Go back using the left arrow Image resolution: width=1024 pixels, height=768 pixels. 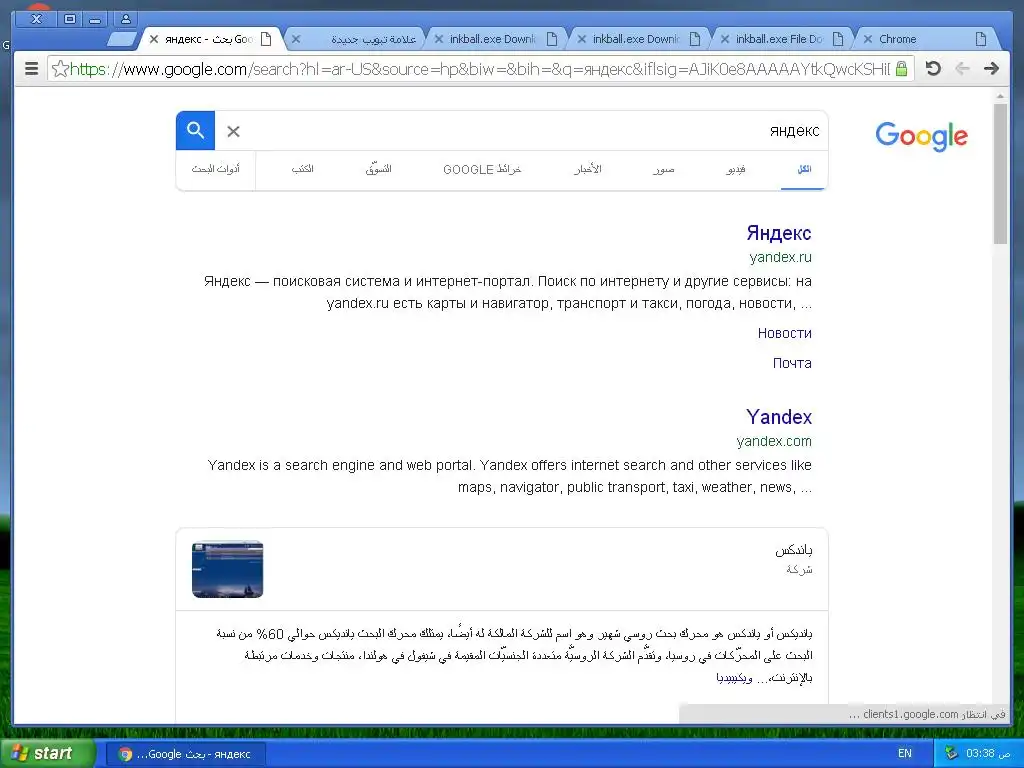(x=962, y=69)
